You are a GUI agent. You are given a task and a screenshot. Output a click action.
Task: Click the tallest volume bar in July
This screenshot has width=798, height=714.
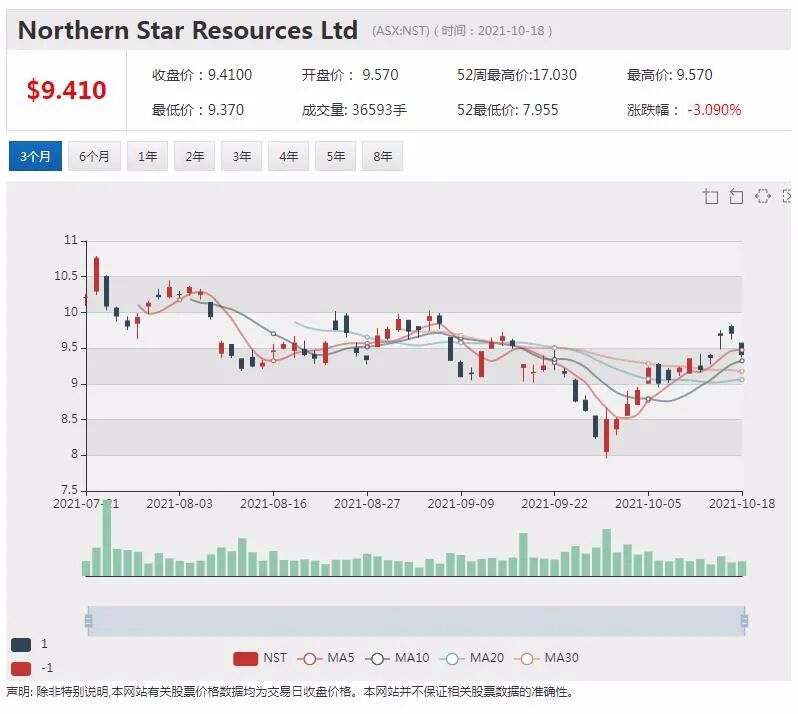click(x=107, y=538)
